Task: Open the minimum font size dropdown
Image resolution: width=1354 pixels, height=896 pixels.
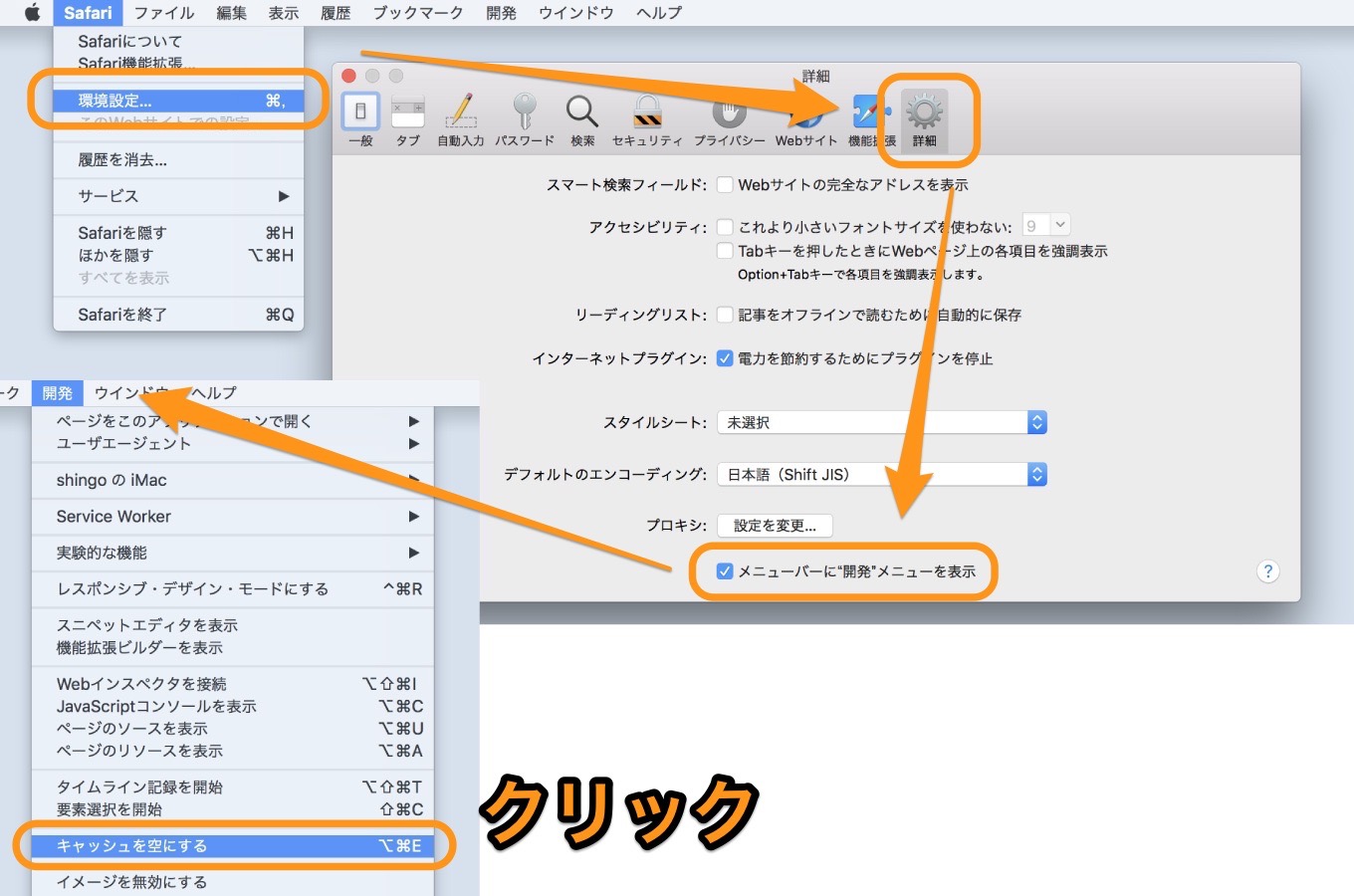Action: point(1046,226)
